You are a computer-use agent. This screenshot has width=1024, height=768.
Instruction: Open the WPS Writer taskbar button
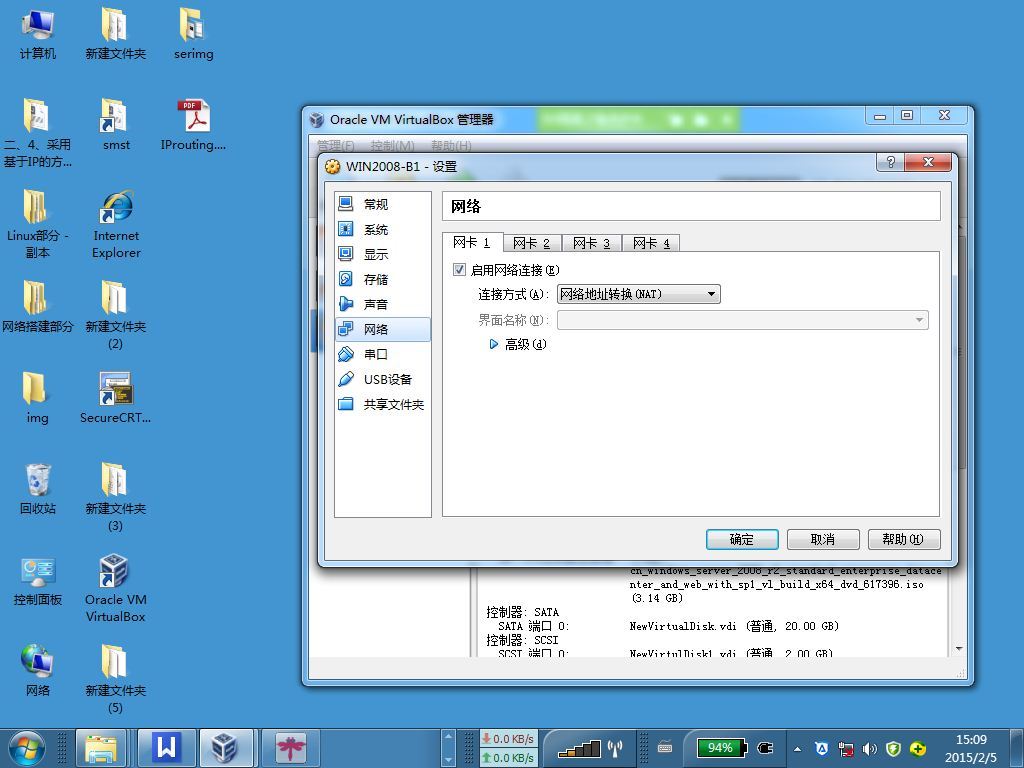click(x=167, y=748)
